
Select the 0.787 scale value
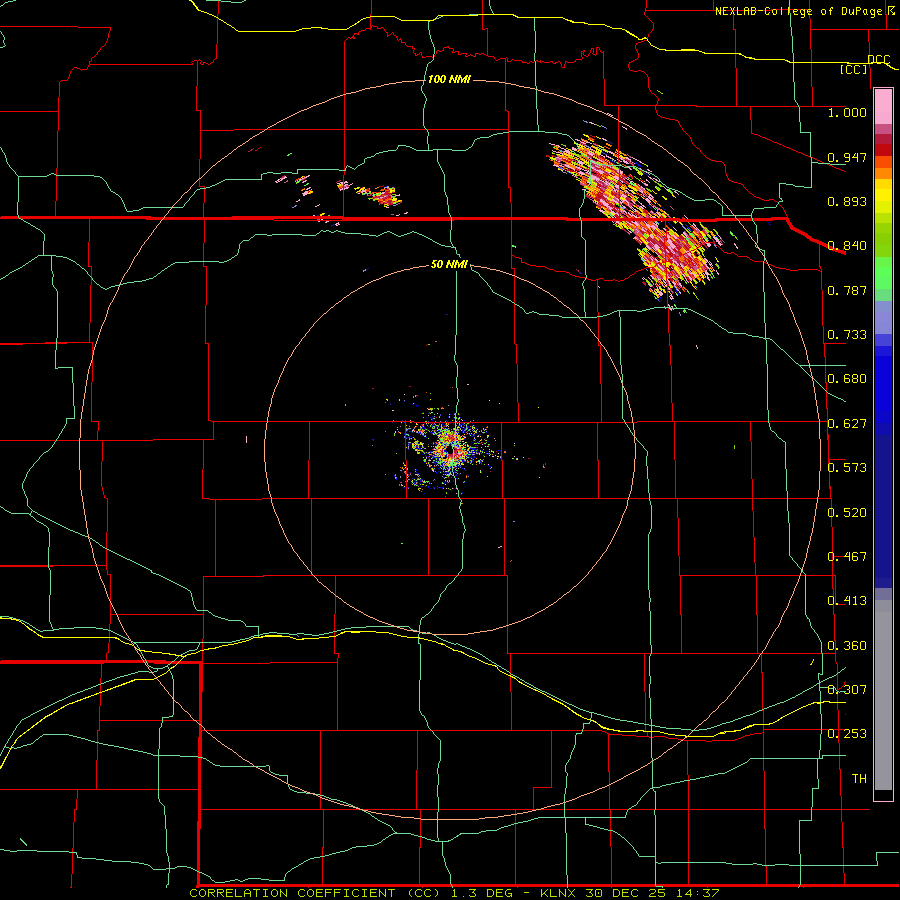coord(847,290)
